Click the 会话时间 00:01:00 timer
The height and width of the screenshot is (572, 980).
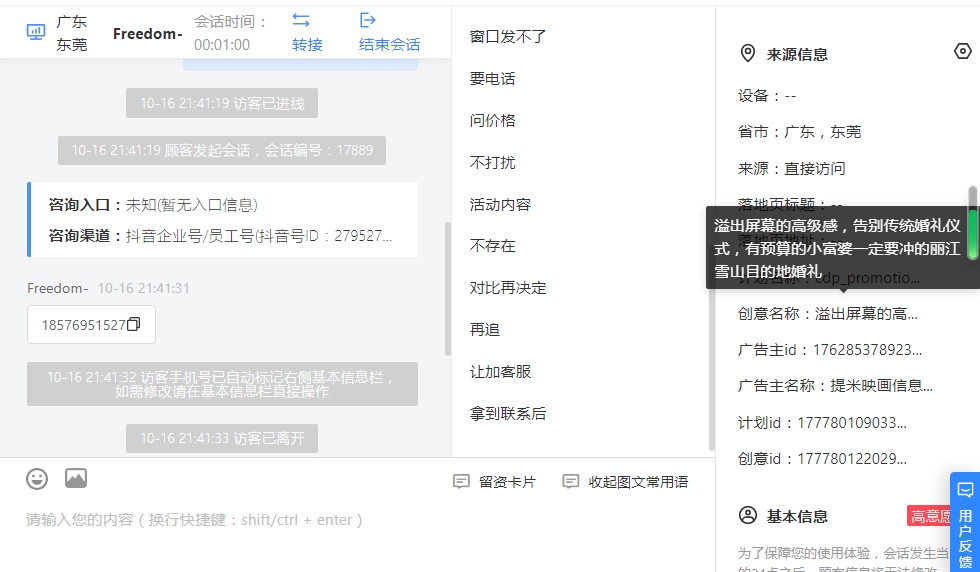[231, 33]
